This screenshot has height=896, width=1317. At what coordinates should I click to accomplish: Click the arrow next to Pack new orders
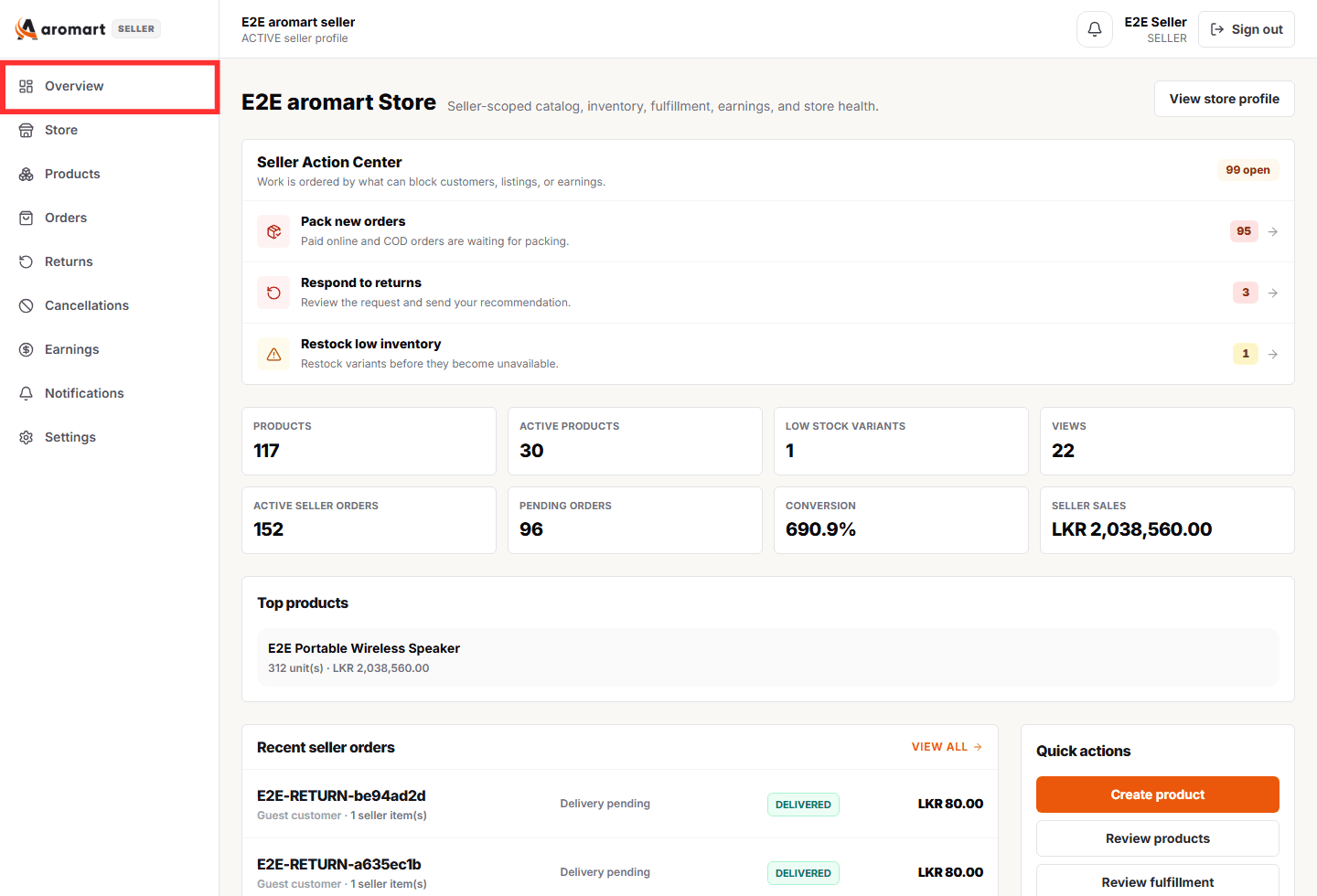(1272, 231)
